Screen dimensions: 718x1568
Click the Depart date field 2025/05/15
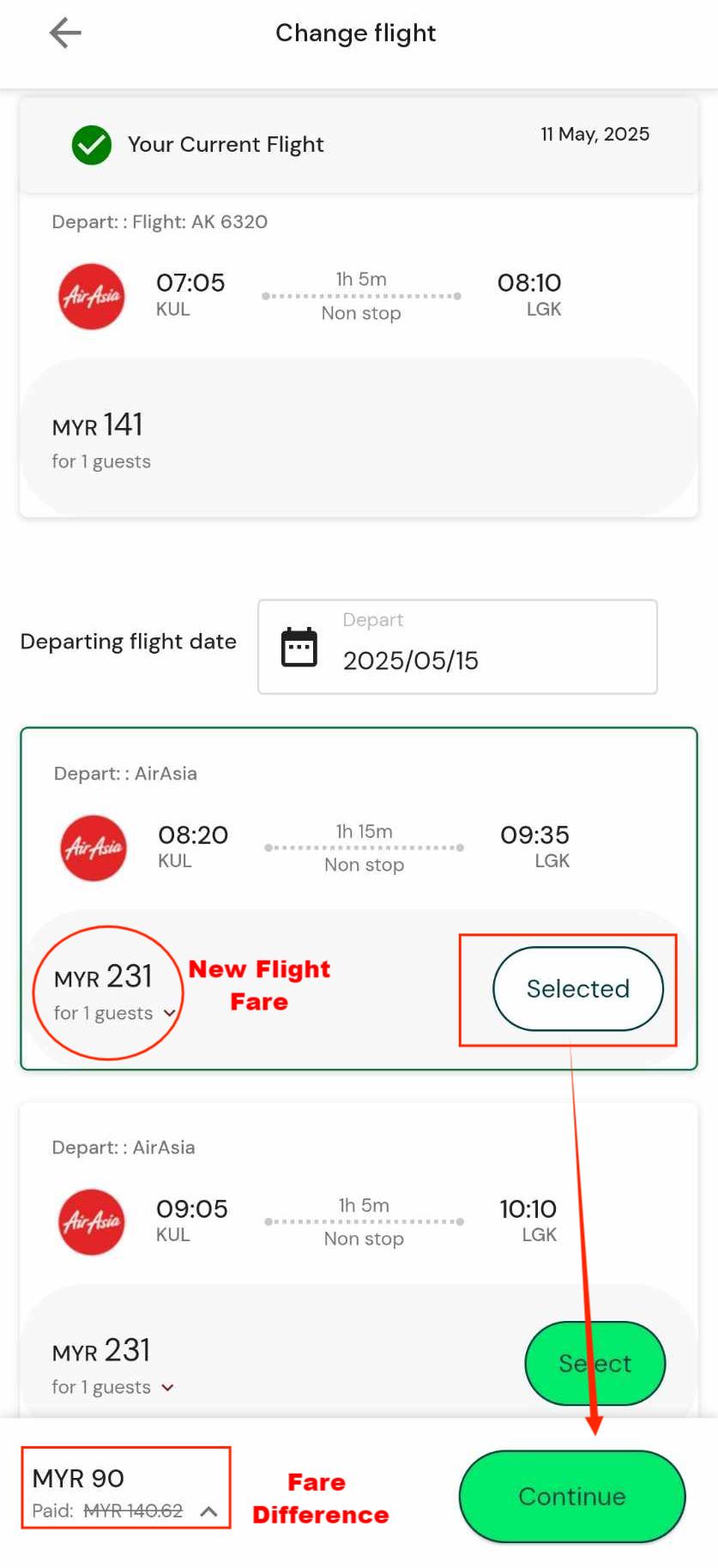click(x=457, y=648)
